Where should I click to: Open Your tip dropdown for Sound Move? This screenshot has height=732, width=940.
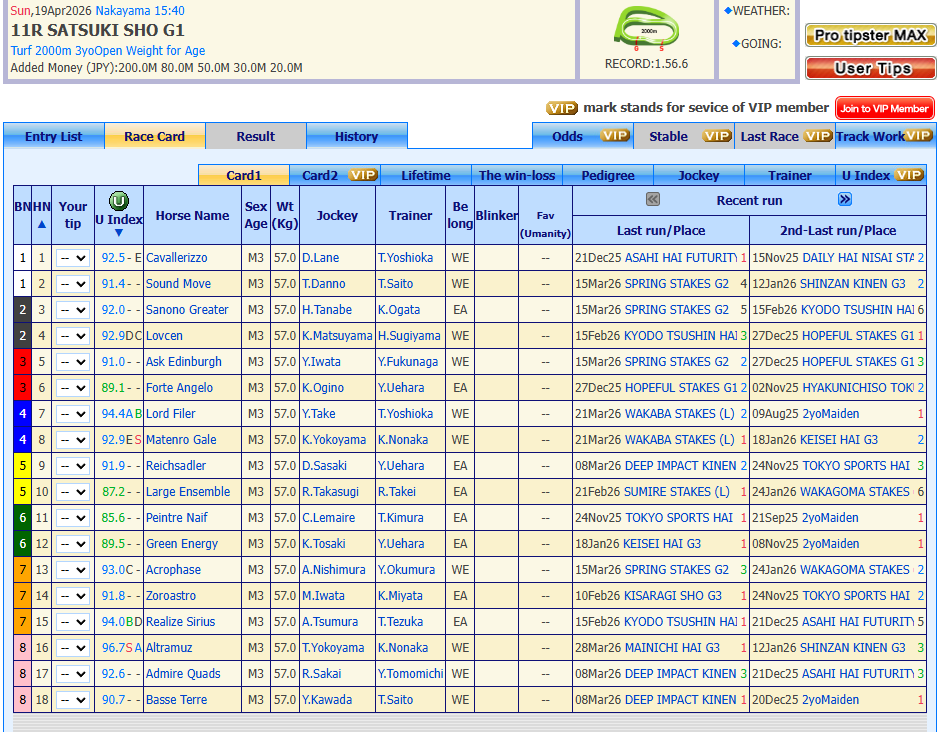click(x=73, y=284)
